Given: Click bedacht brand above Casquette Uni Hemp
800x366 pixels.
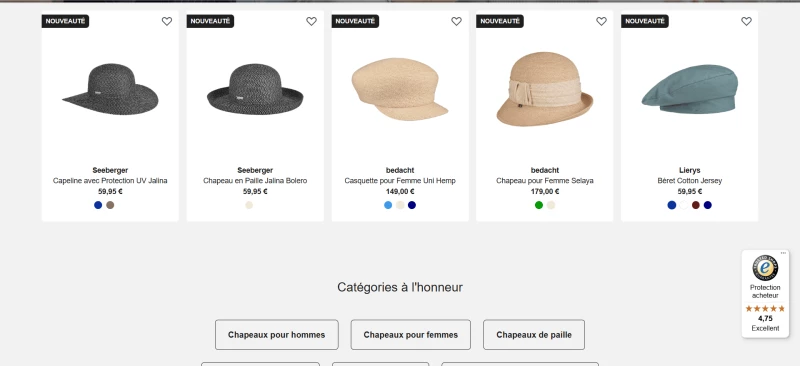Looking at the screenshot, I should pyautogui.click(x=400, y=170).
